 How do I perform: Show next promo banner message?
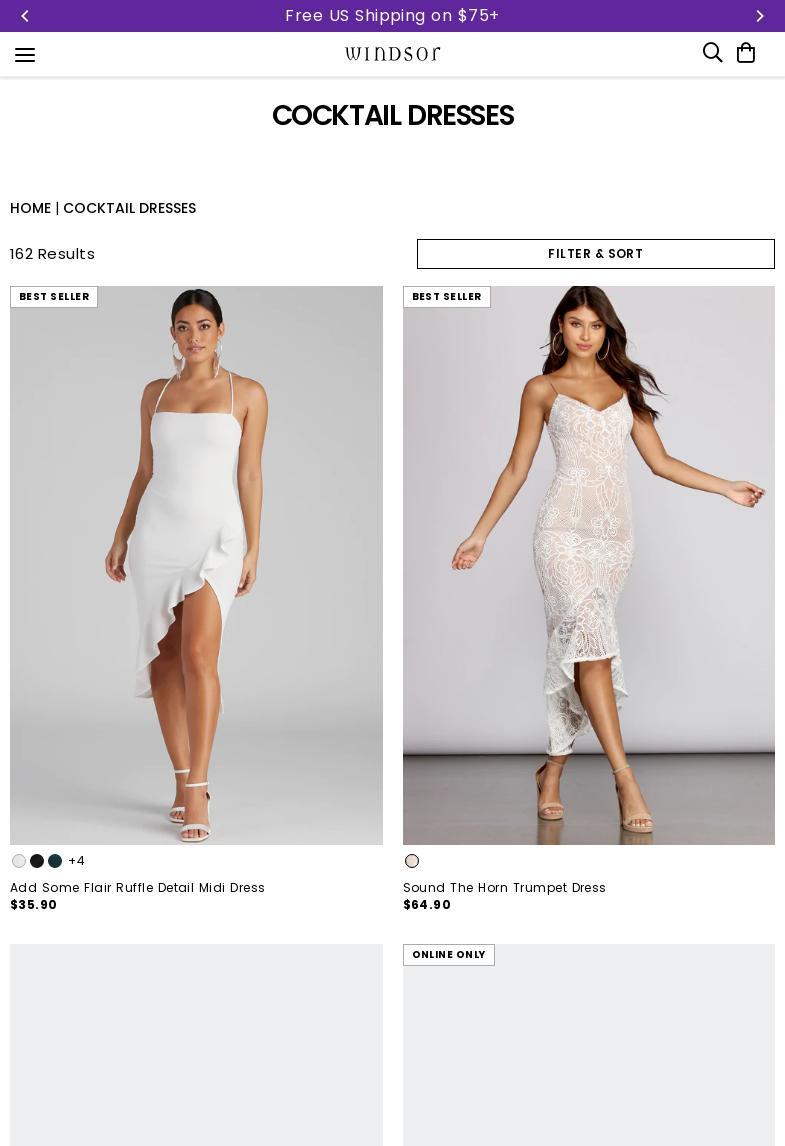[760, 16]
